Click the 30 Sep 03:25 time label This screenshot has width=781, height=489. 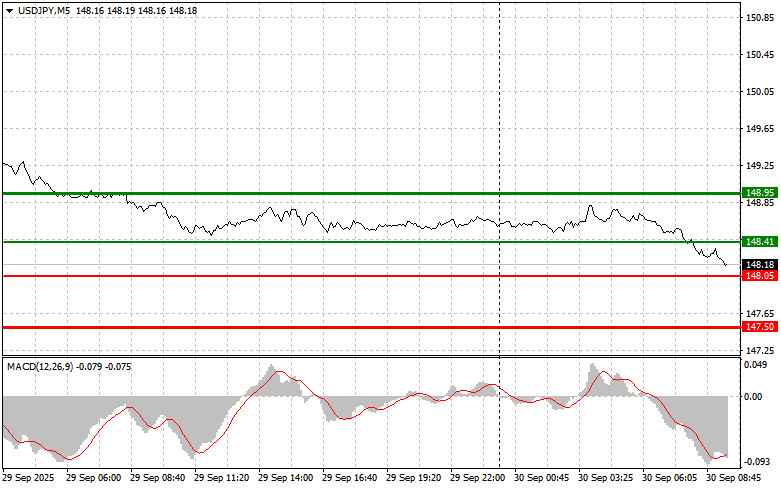tap(606, 478)
